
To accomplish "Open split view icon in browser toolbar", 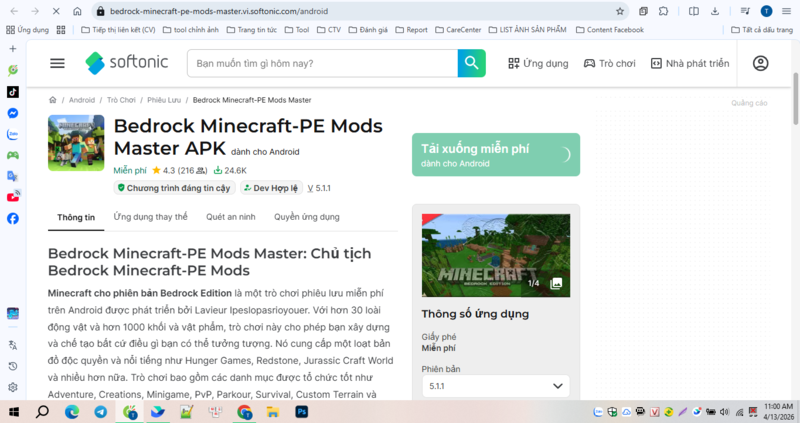I will coord(693,11).
